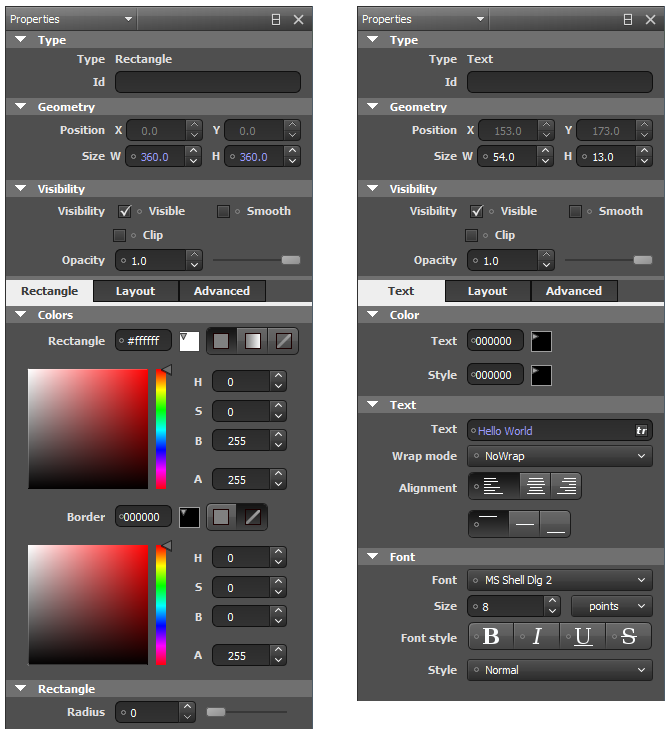Click white Rectangle color swatch

pos(189,341)
